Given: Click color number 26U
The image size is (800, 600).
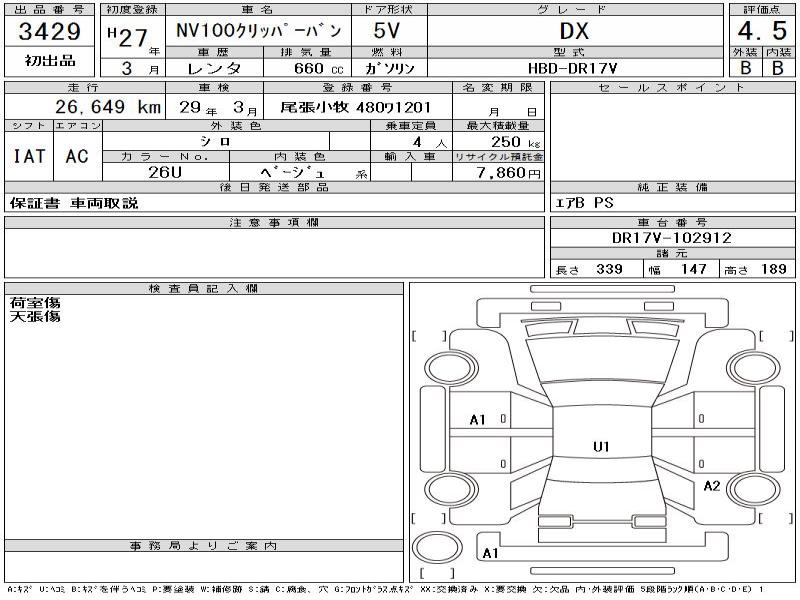Looking at the screenshot, I should (165, 172).
